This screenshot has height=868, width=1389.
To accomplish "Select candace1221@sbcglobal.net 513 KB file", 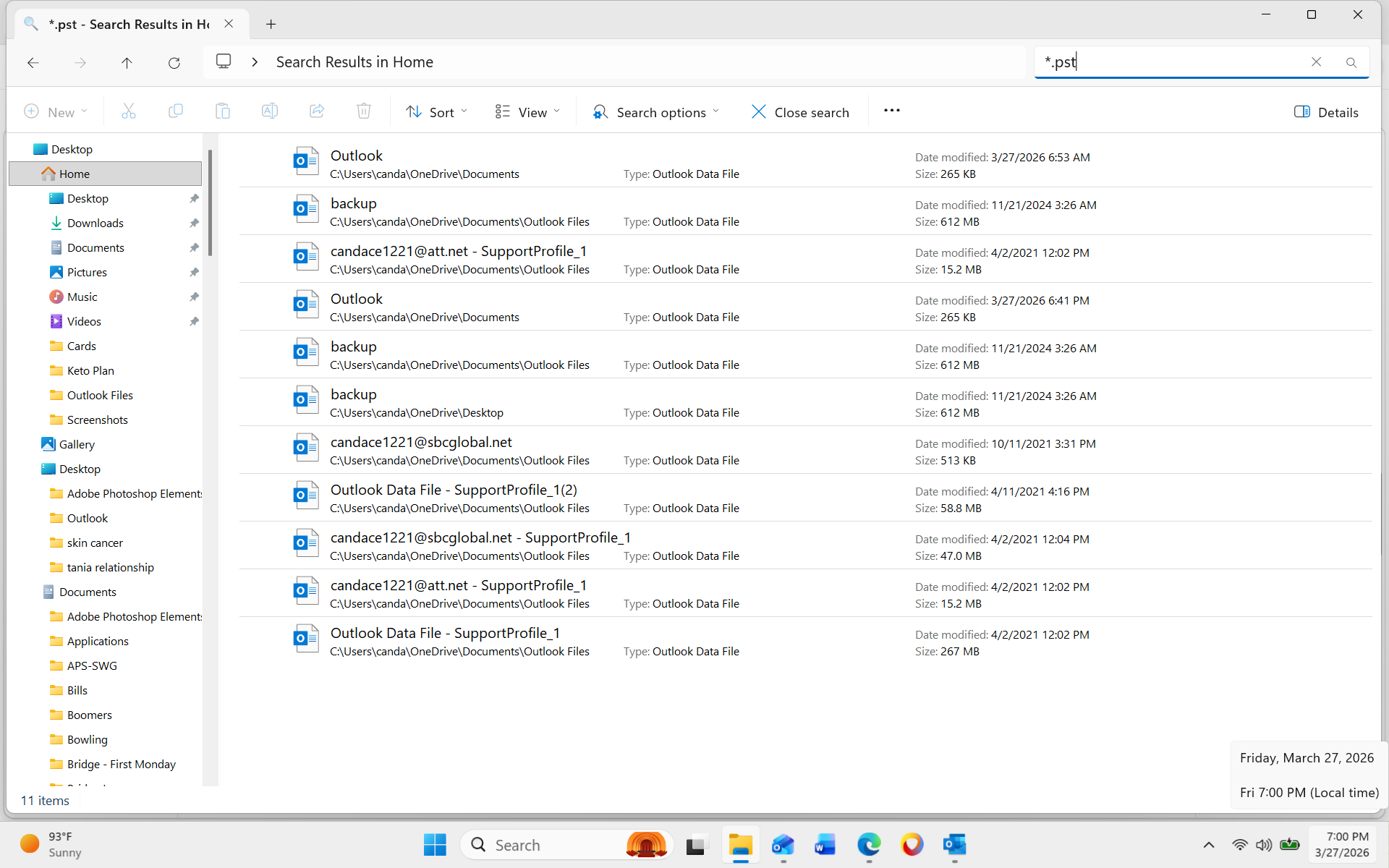I will (805, 450).
